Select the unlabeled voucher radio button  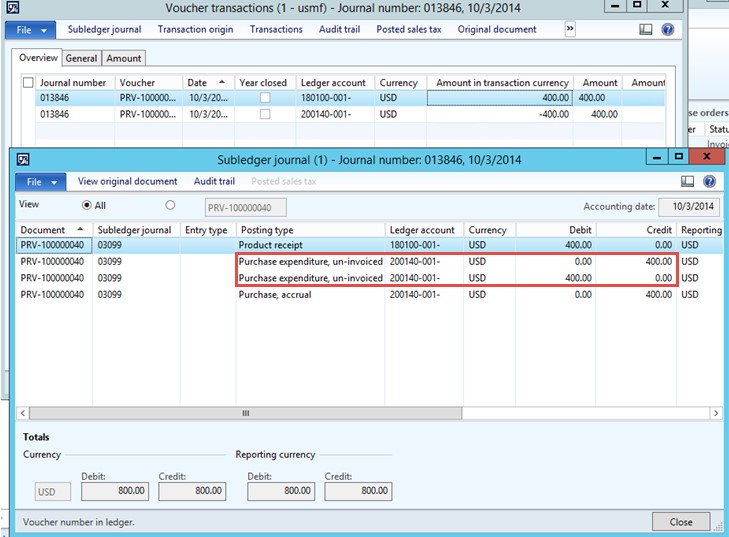[170, 205]
